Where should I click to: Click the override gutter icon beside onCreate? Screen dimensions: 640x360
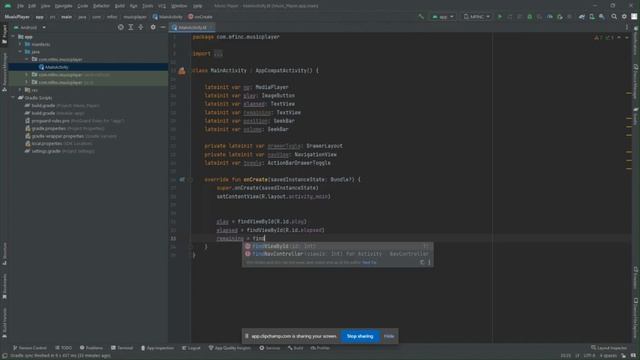coord(182,180)
